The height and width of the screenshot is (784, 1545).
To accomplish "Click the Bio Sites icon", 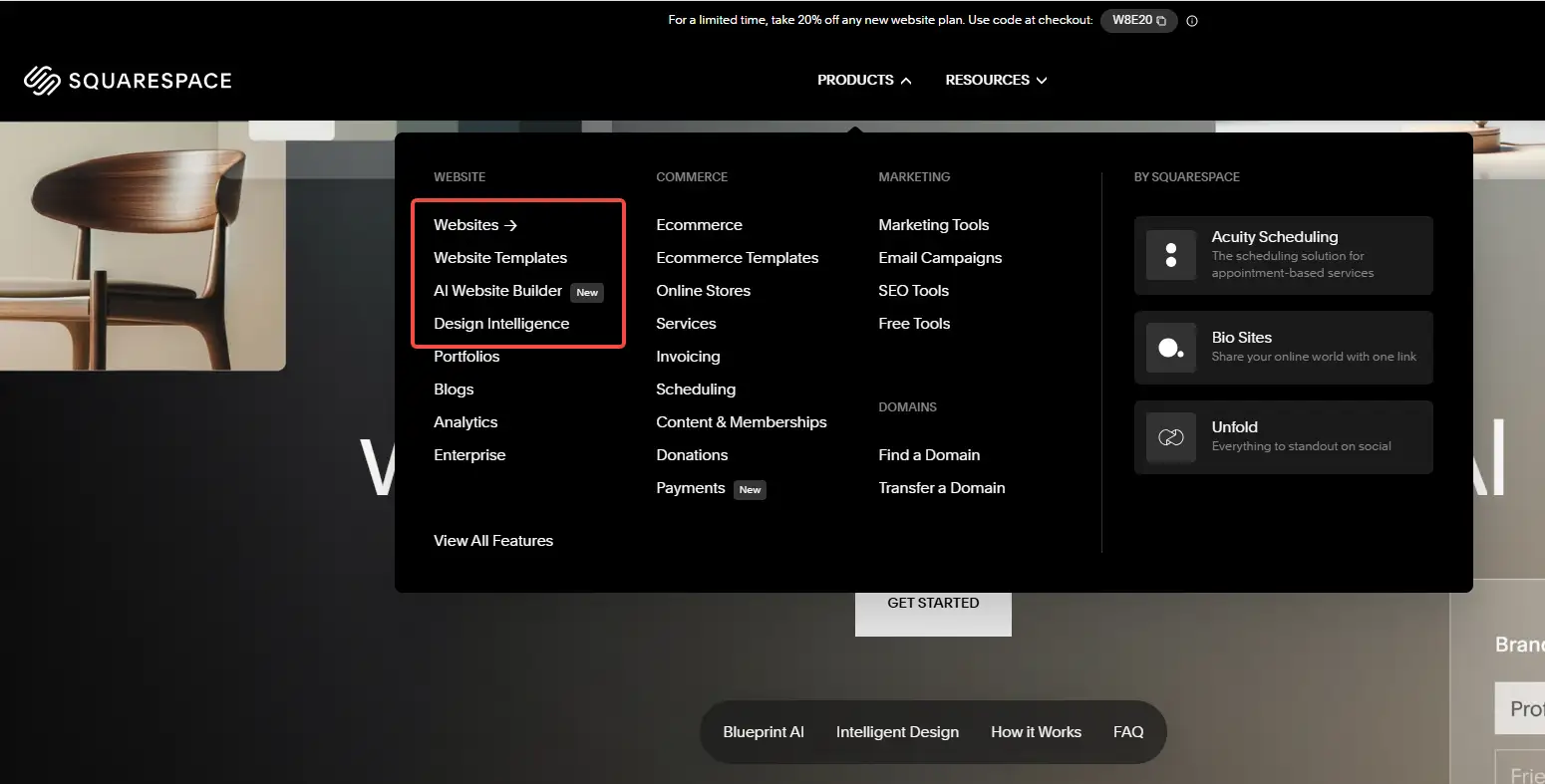I will point(1171,348).
